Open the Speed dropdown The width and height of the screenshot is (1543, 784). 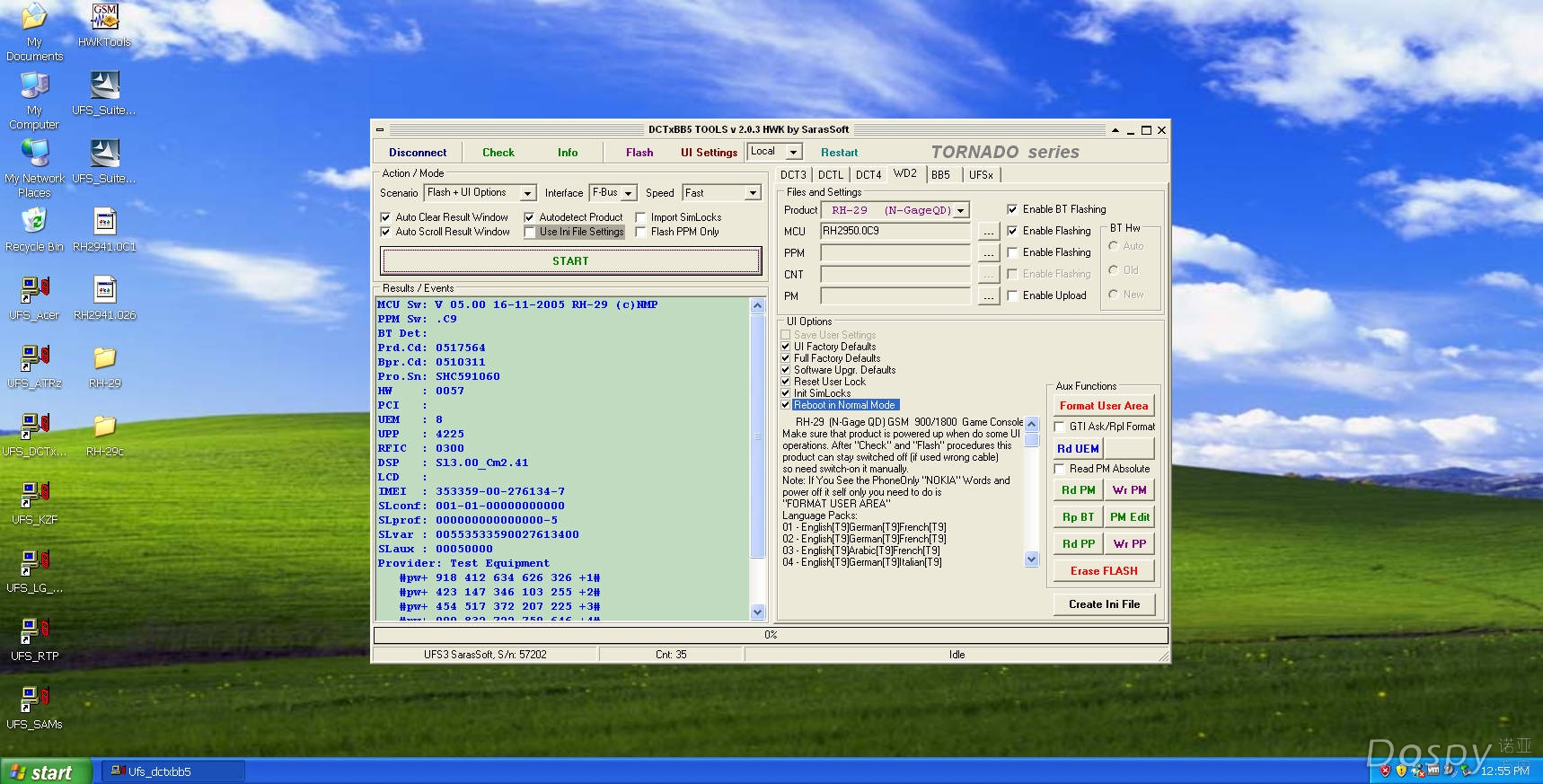tap(753, 193)
